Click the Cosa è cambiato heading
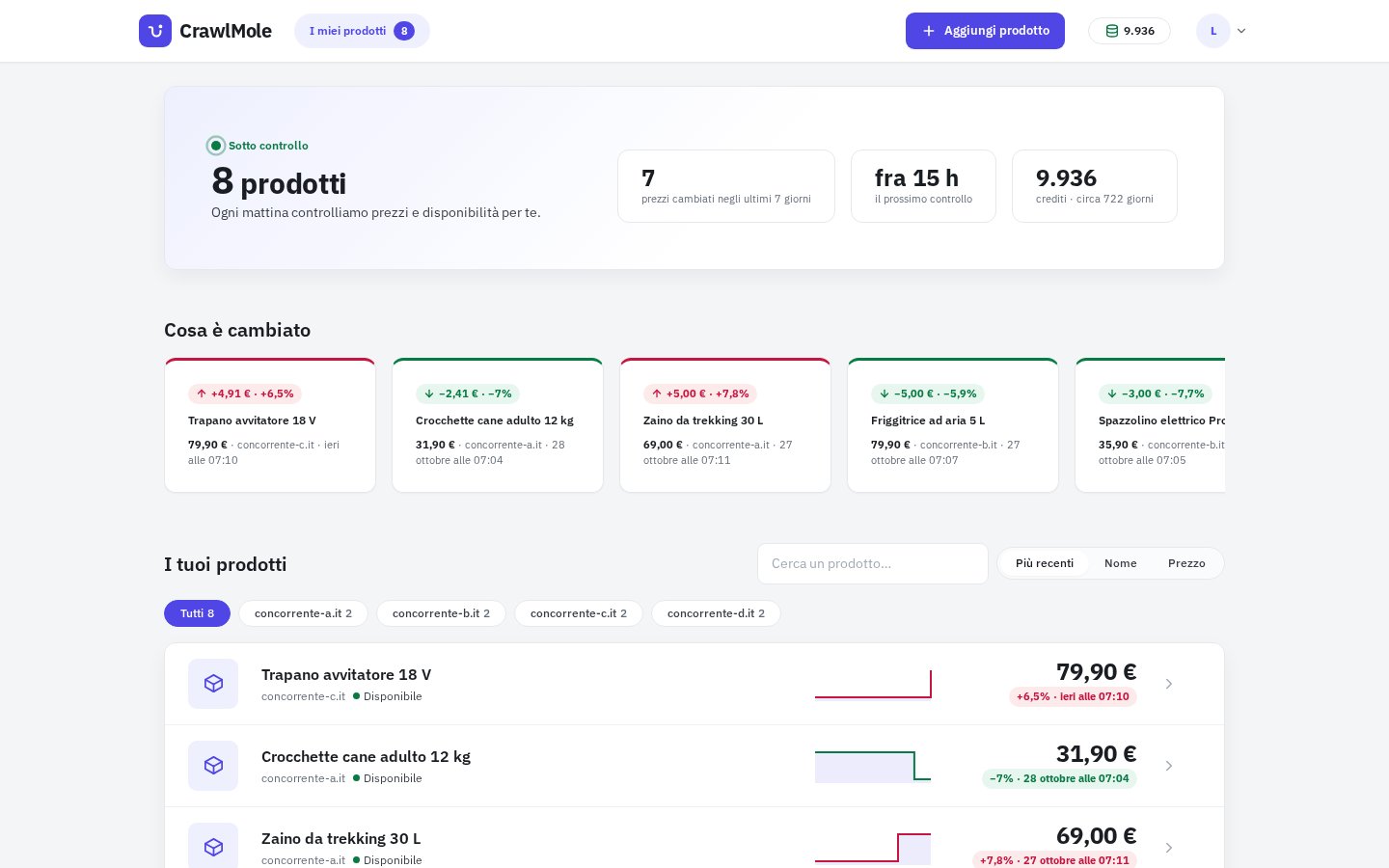This screenshot has height=868, width=1389. coord(237,330)
